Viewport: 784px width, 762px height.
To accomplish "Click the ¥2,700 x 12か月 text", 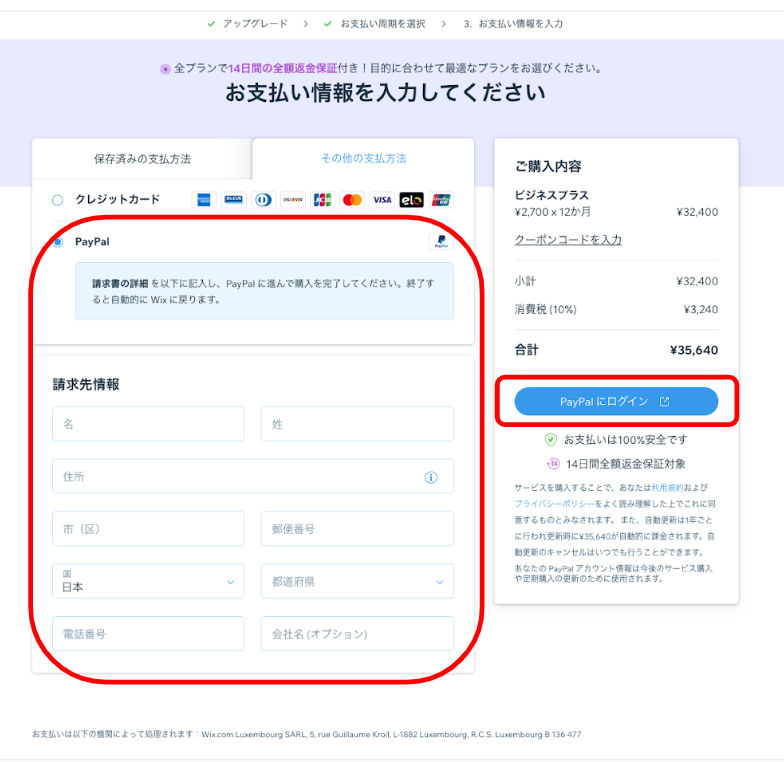I will [x=552, y=212].
